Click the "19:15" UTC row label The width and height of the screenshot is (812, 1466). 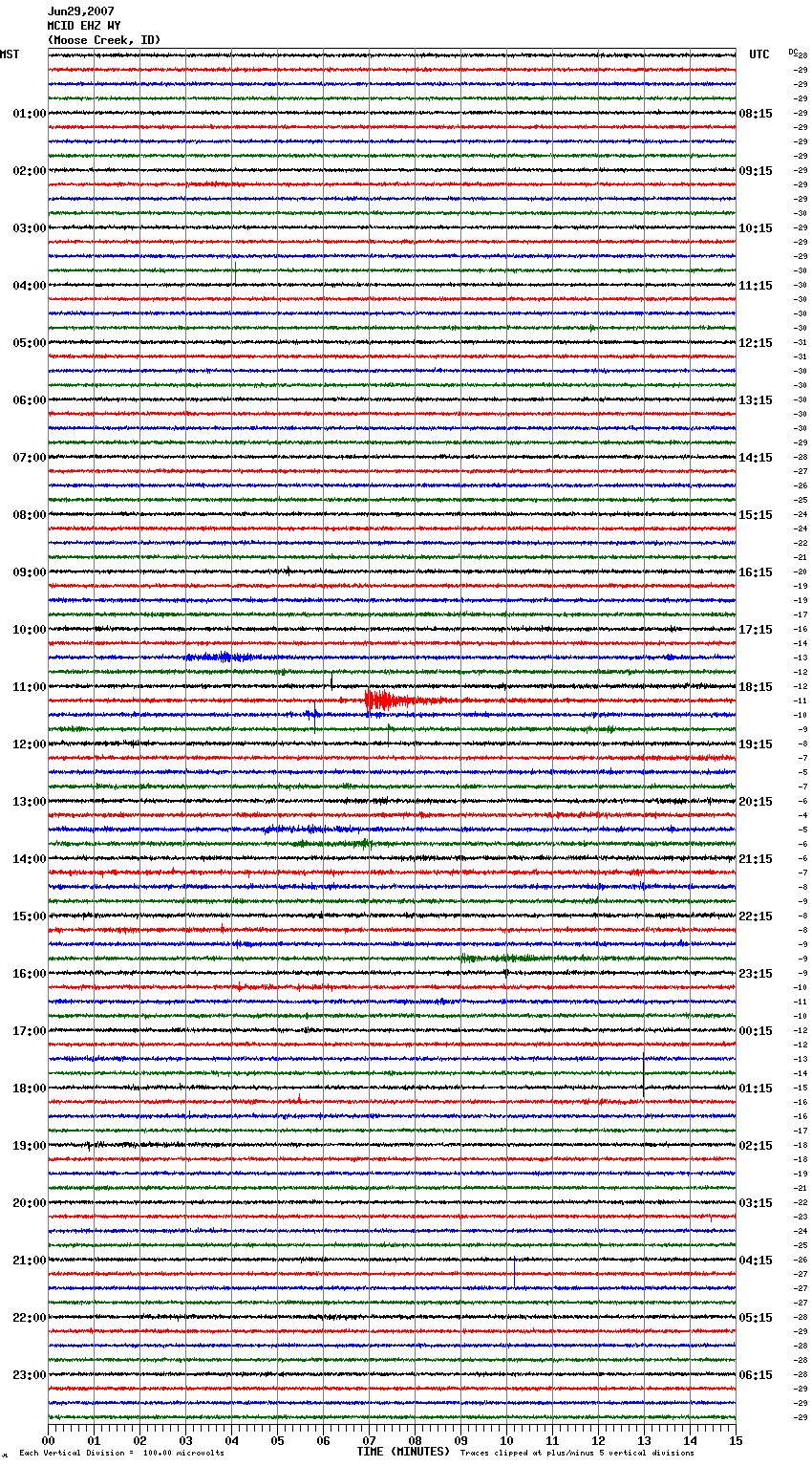tap(756, 744)
